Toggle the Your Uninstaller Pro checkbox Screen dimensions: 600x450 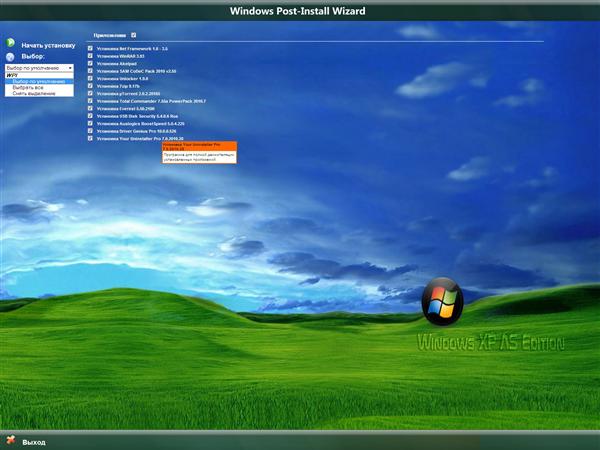[x=90, y=138]
